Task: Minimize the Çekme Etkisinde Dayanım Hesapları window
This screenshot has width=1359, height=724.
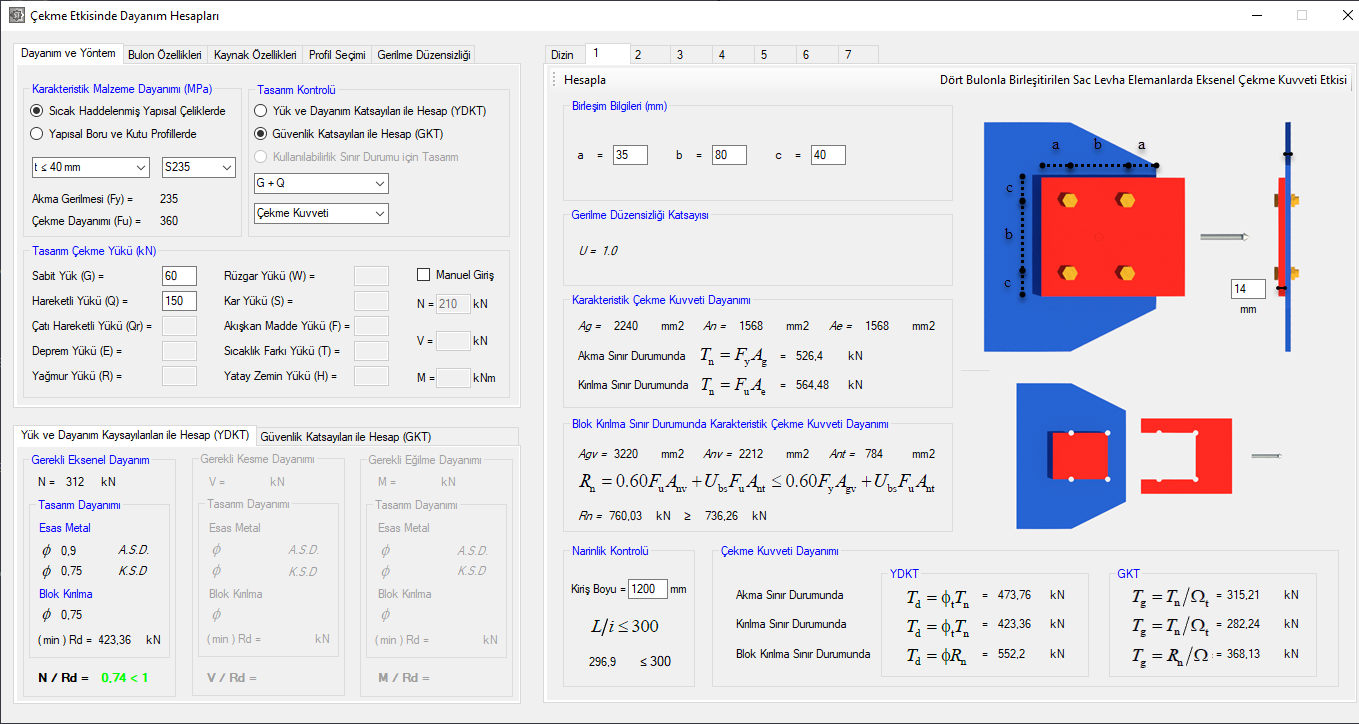Action: (x=1256, y=15)
